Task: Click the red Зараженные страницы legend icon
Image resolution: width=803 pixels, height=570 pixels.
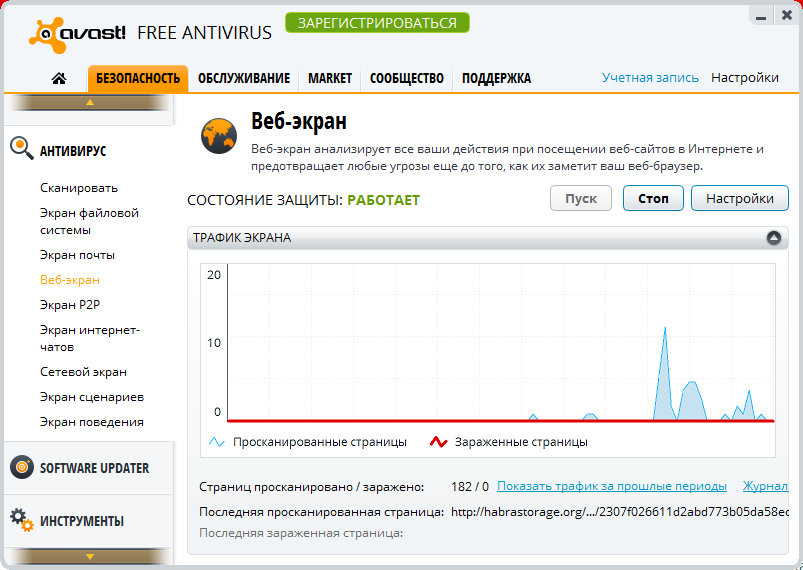Action: (x=438, y=442)
